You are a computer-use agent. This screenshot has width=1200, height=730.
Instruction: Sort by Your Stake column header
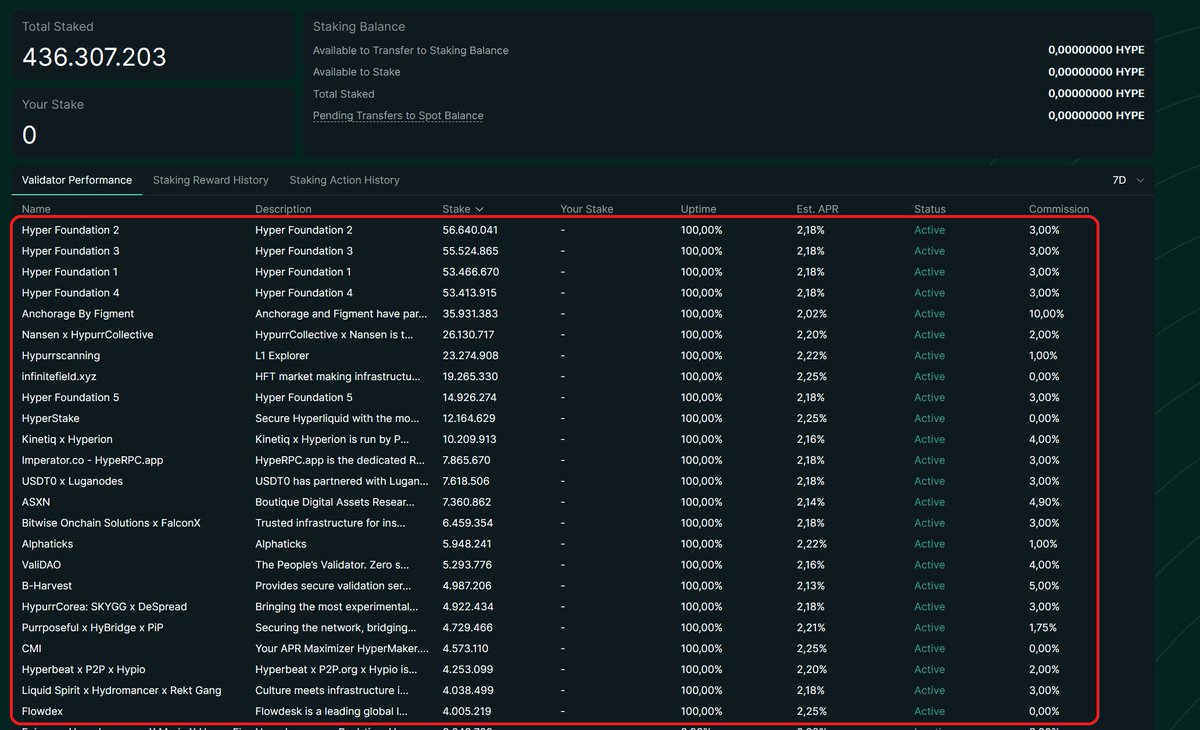click(587, 209)
